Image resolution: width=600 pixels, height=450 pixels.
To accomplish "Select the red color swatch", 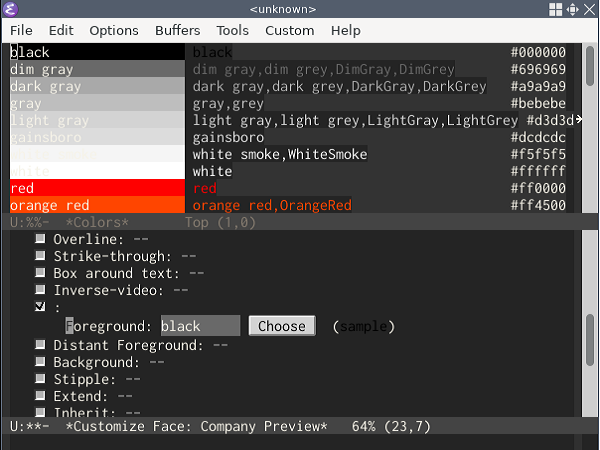I will (97, 188).
